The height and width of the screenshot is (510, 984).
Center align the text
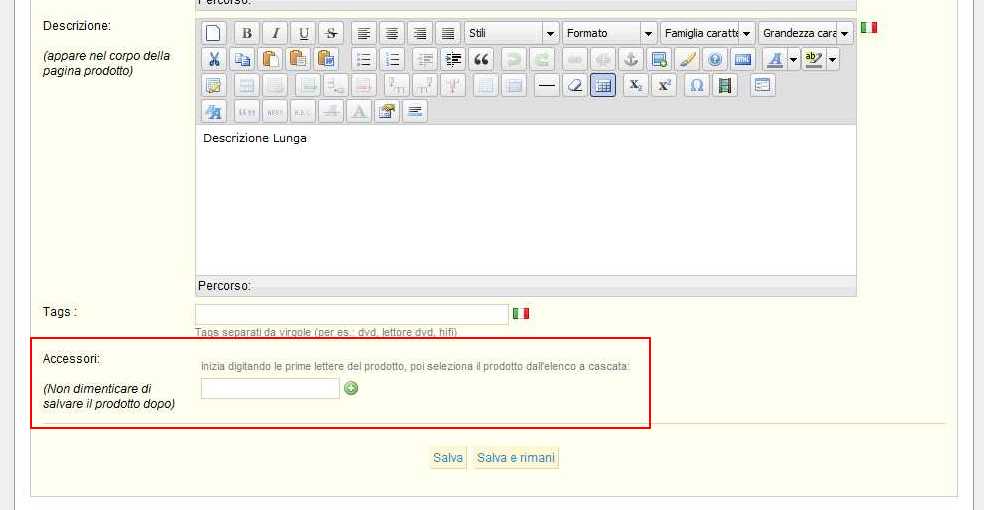(392, 33)
